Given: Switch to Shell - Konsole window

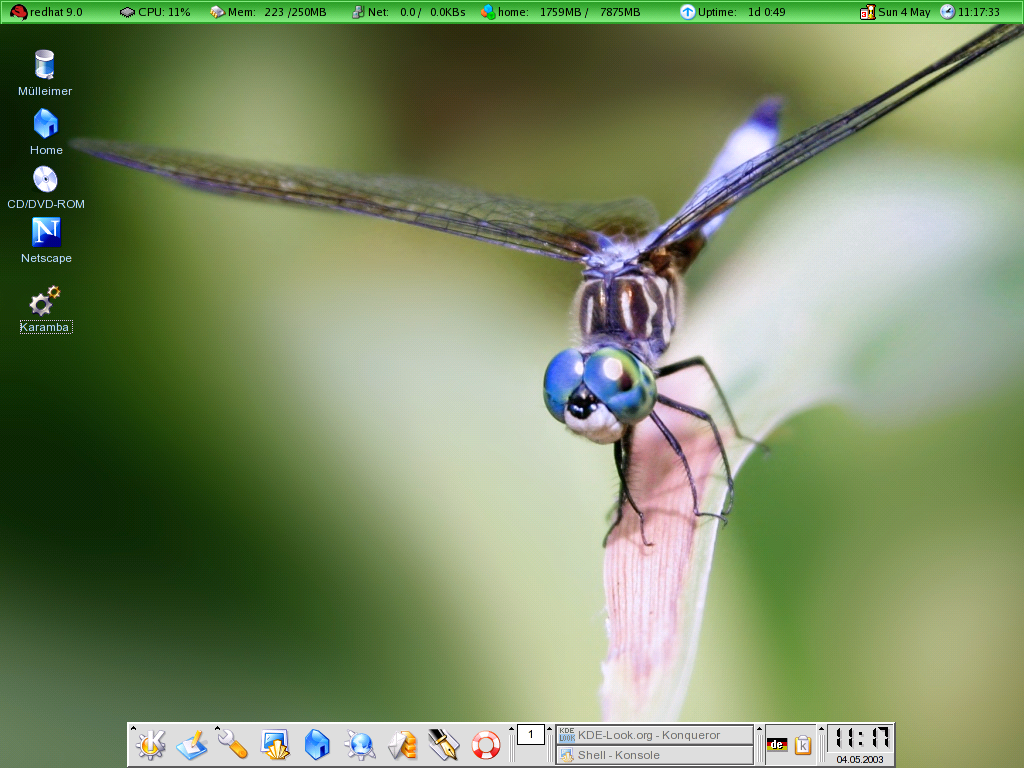Looking at the screenshot, I should [654, 755].
